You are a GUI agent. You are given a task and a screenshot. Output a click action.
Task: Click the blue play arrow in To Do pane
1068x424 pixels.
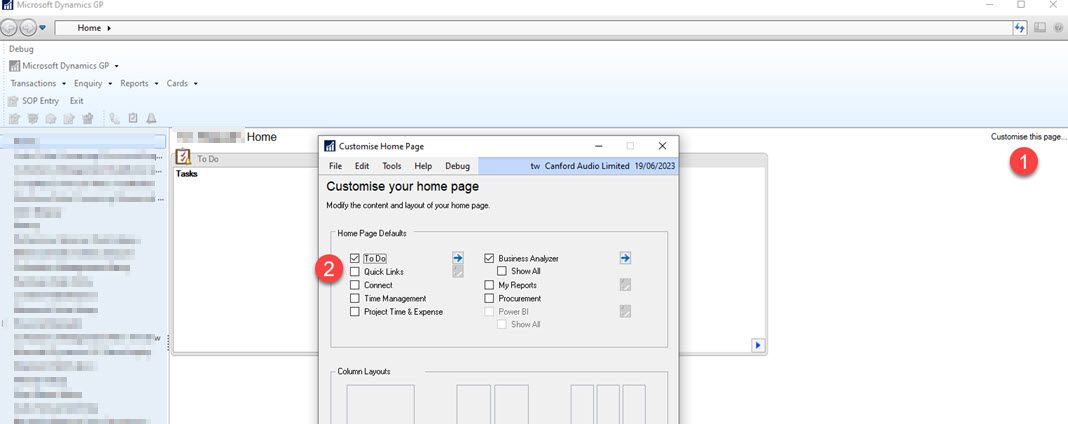click(758, 345)
